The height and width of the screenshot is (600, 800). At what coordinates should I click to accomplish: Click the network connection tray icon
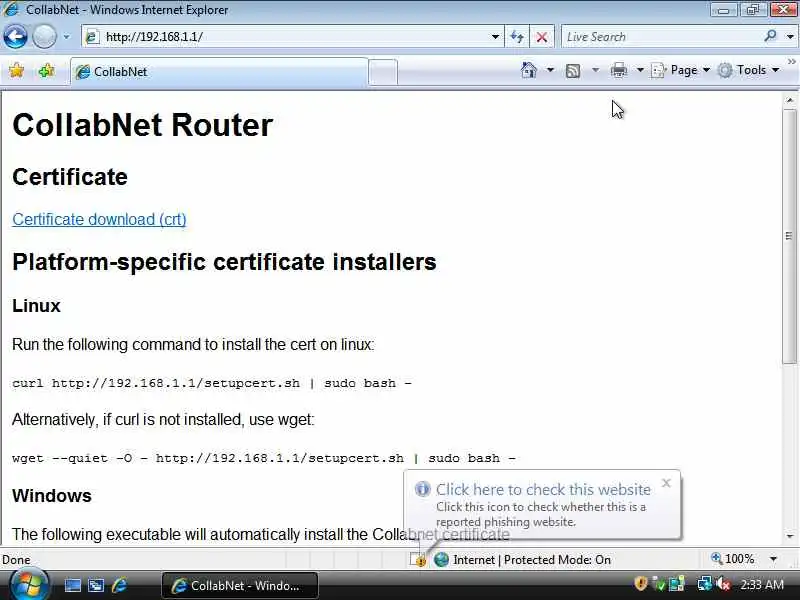pyautogui.click(x=705, y=584)
